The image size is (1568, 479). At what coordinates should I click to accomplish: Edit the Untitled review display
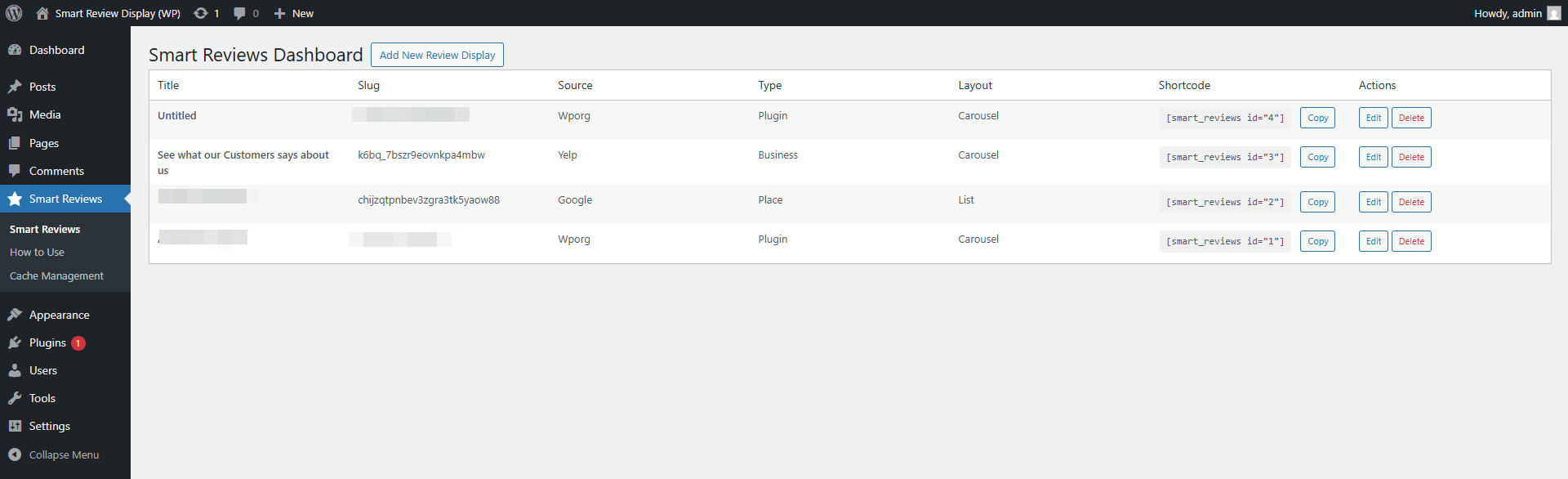tap(1373, 118)
